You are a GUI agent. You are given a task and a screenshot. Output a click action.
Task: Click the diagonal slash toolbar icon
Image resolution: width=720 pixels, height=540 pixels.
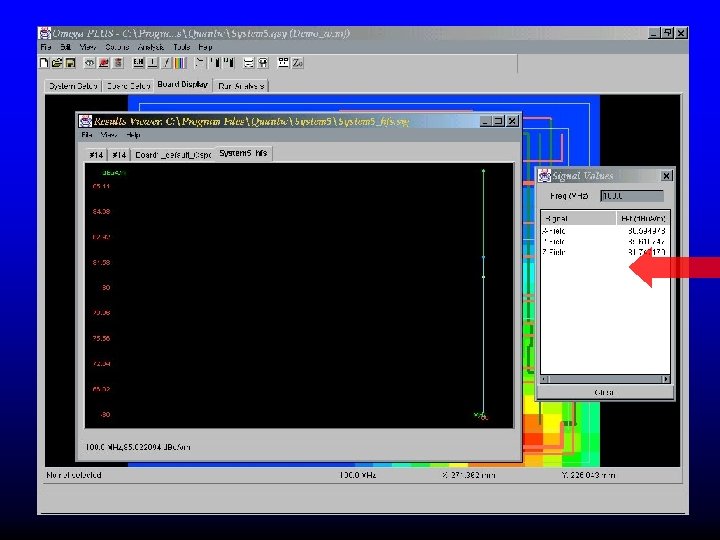coord(166,63)
